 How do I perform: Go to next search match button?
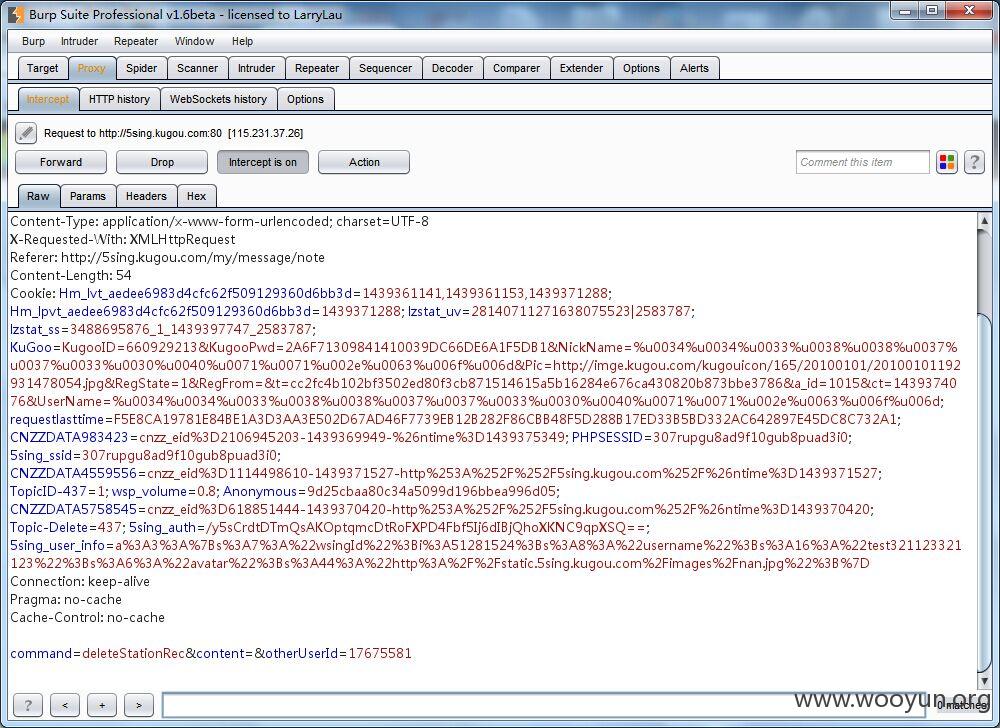coord(139,704)
